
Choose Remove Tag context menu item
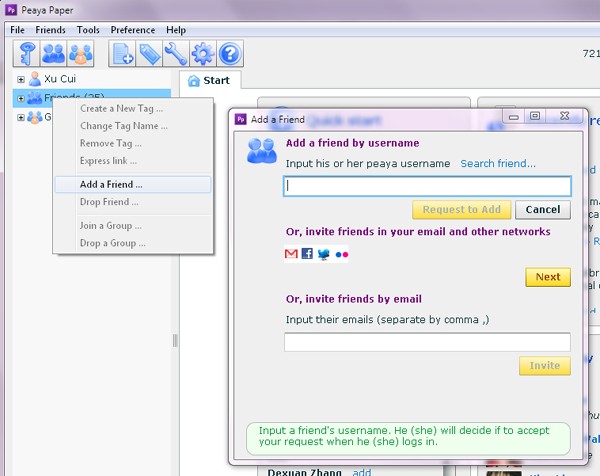coord(133,143)
